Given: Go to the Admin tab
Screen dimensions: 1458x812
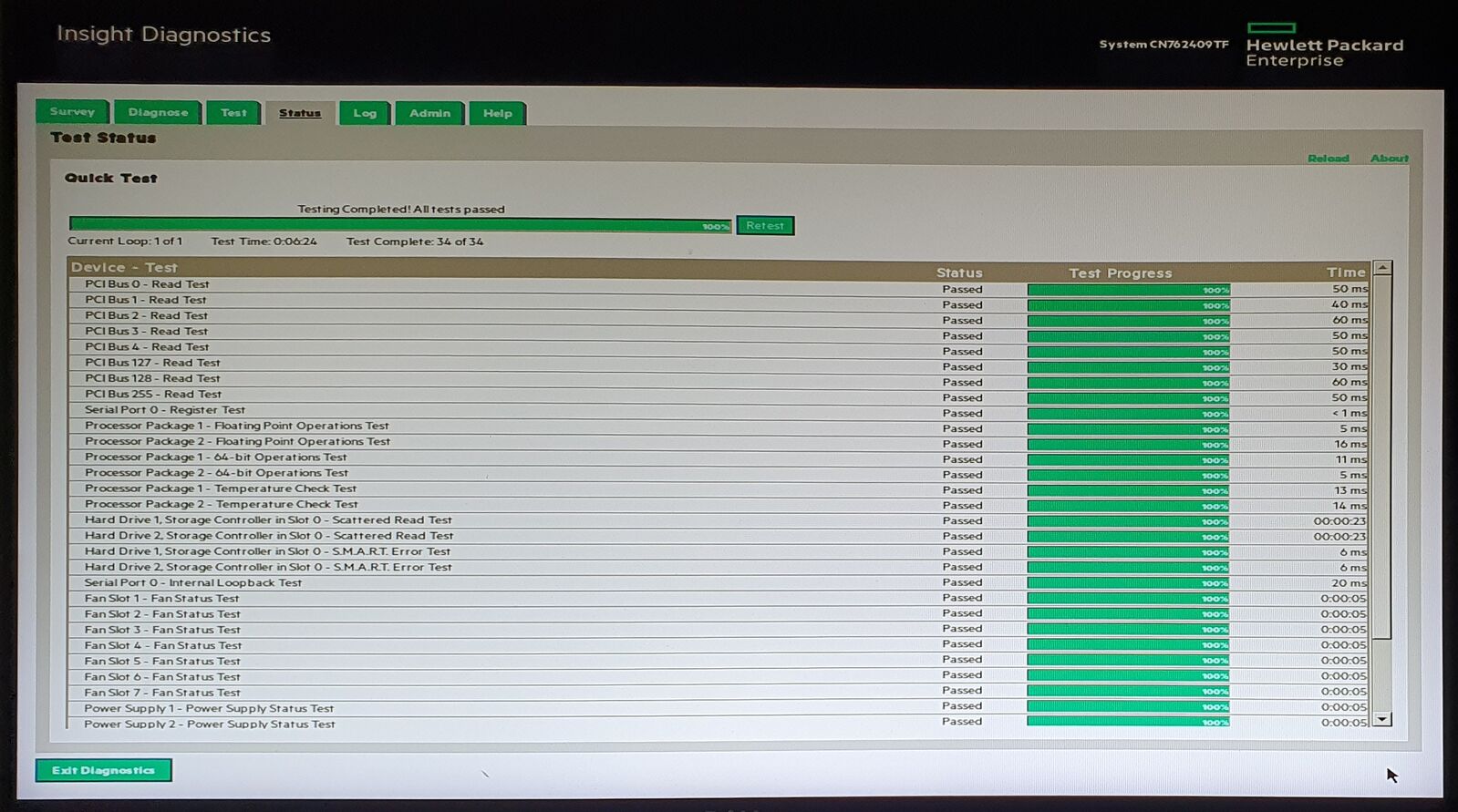Looking at the screenshot, I should coord(429,113).
